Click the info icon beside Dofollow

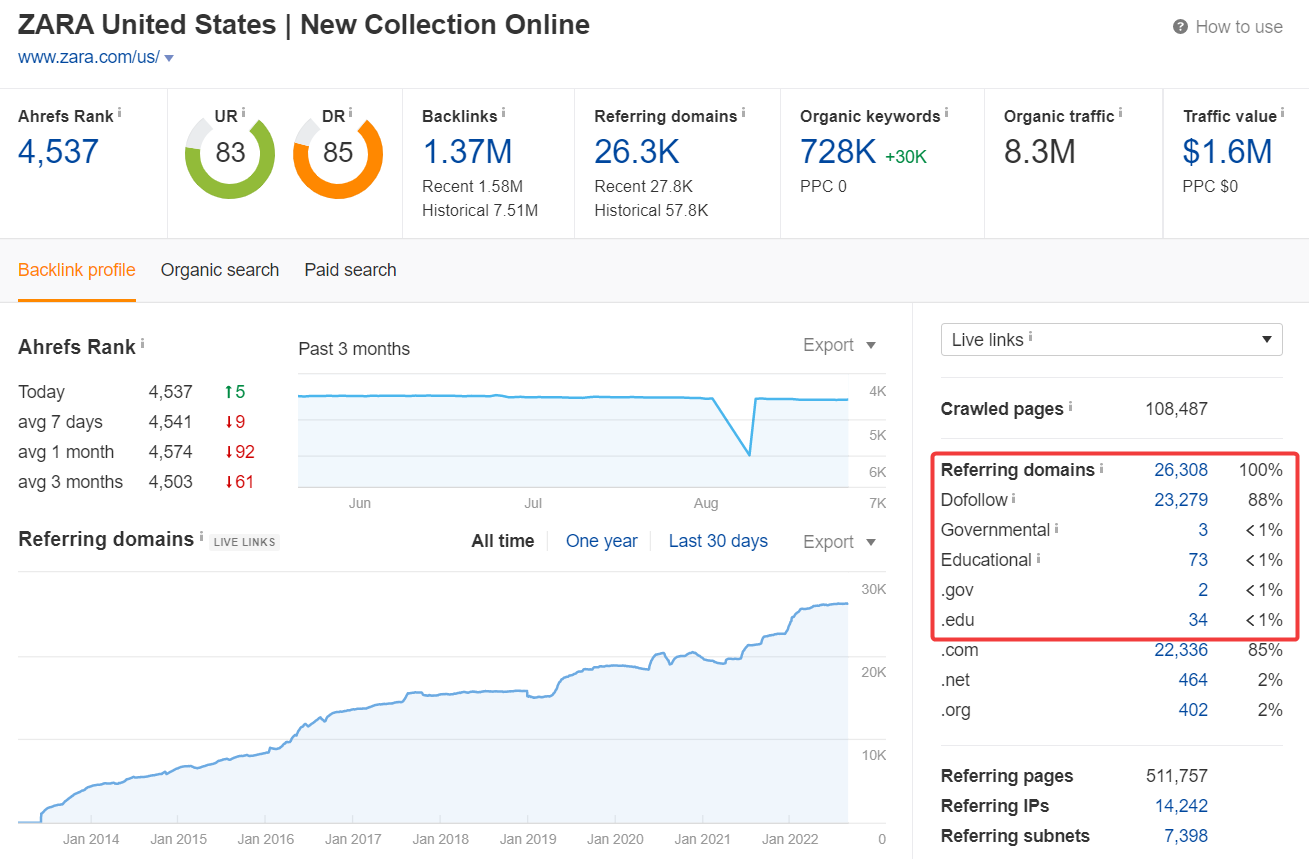[1014, 497]
